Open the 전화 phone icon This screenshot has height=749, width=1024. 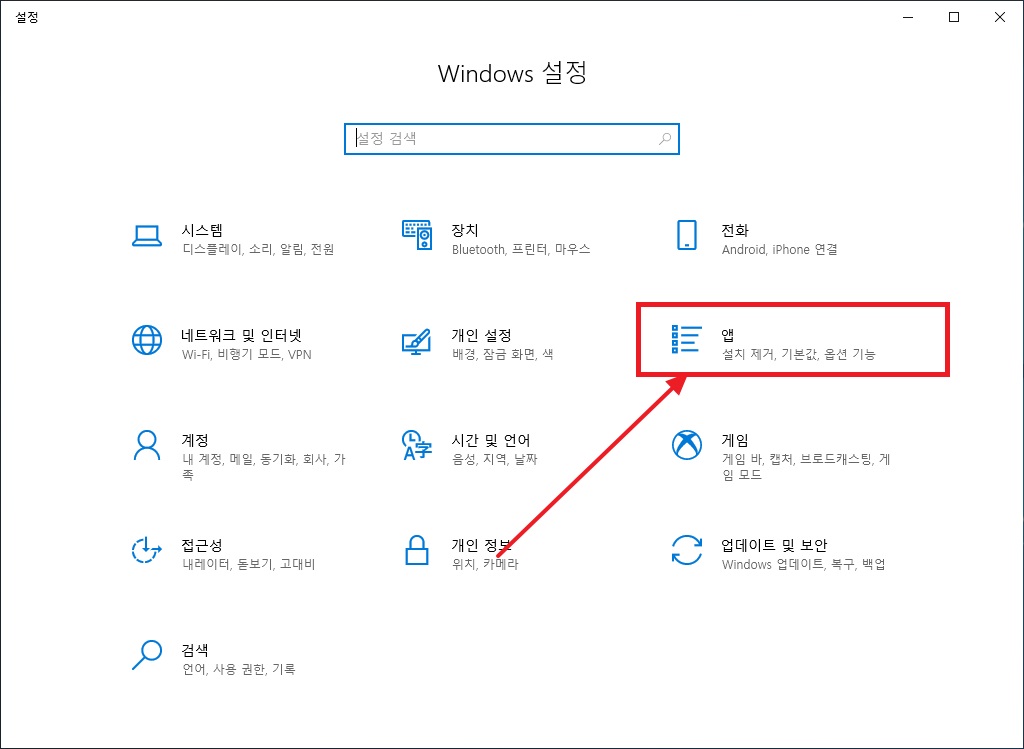click(x=686, y=235)
